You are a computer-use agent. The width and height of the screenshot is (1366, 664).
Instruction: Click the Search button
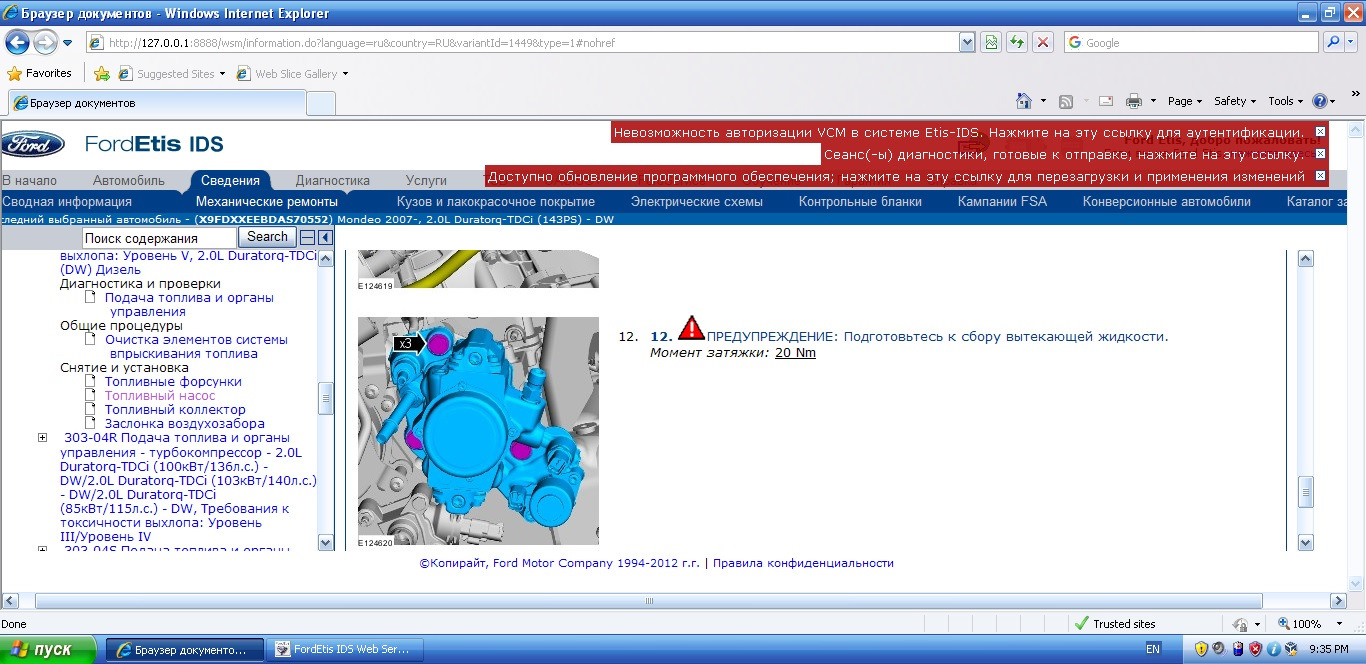pos(267,237)
